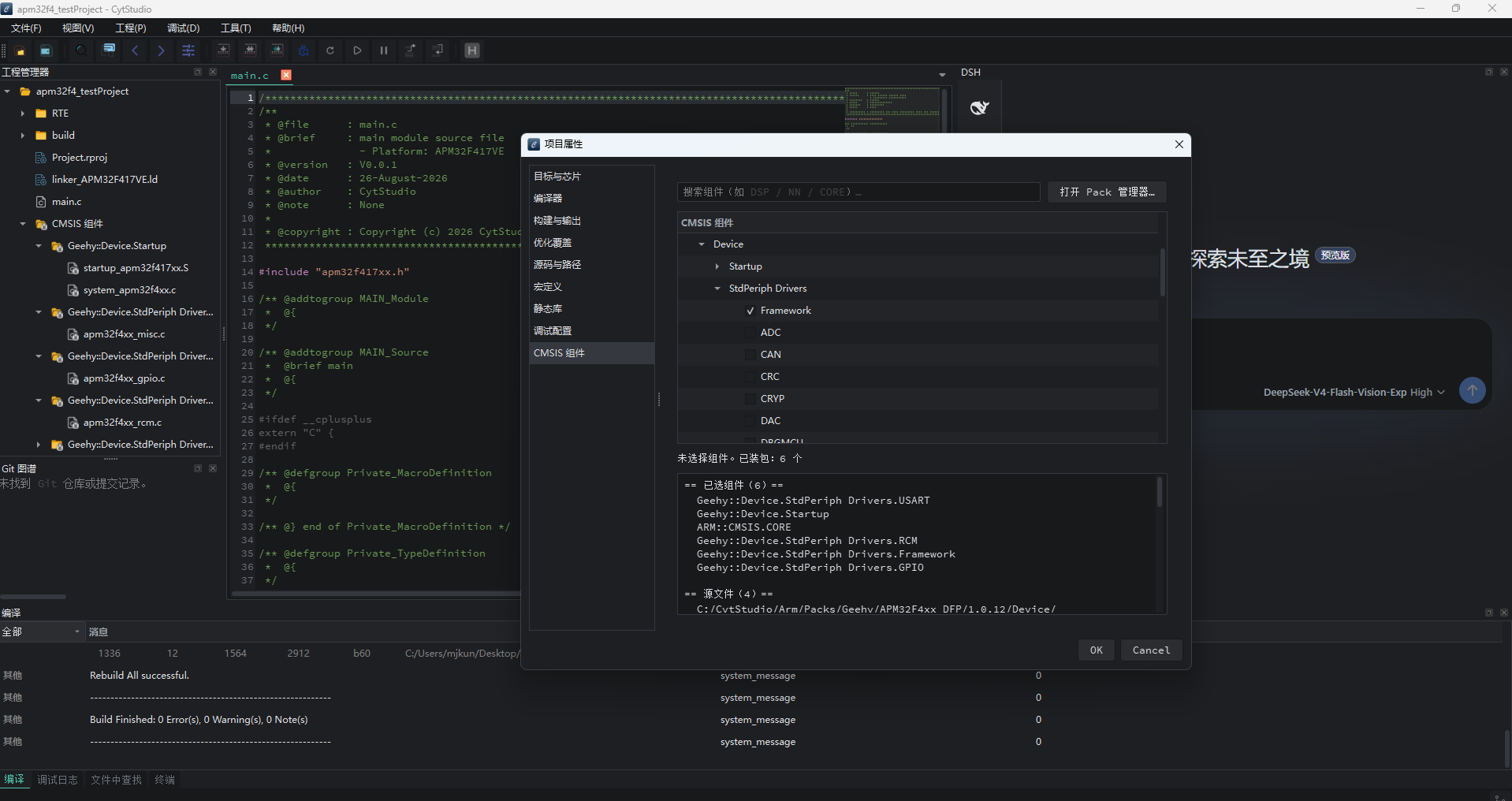The width and height of the screenshot is (1512, 801).
Task: Toggle the Framework component checkbox
Action: point(750,311)
